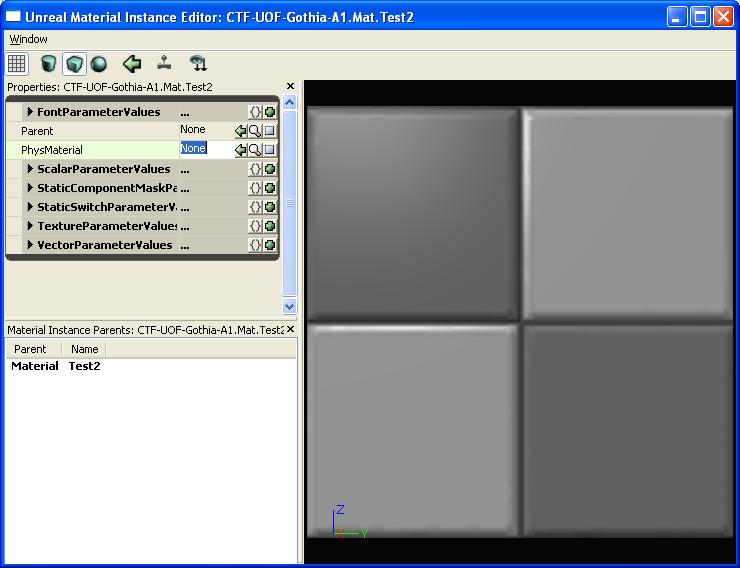Click the show-all-parameters toolbar icon
This screenshot has height=568, width=740.
tap(165, 64)
